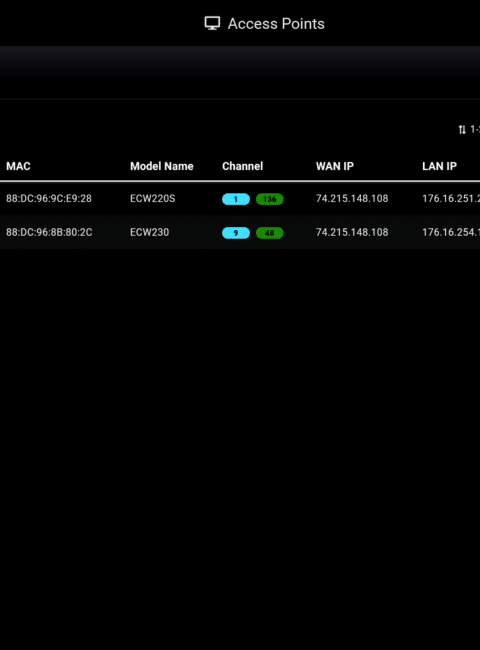Click WAN IP 74.215.148.108 in ECW220S row
480x650 pixels.
click(352, 199)
